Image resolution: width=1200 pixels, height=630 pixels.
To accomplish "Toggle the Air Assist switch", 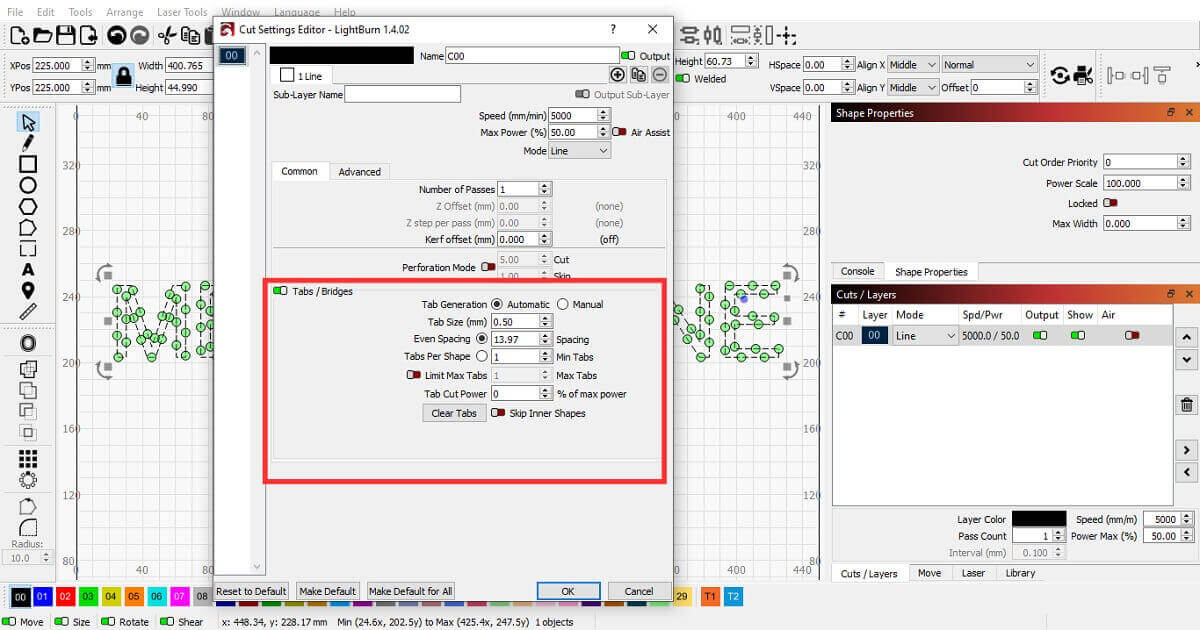I will point(620,132).
